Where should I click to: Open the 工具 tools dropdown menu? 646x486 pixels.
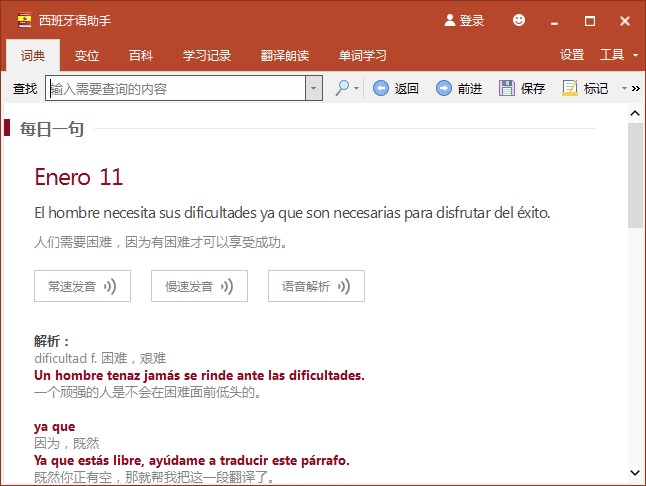click(x=618, y=54)
